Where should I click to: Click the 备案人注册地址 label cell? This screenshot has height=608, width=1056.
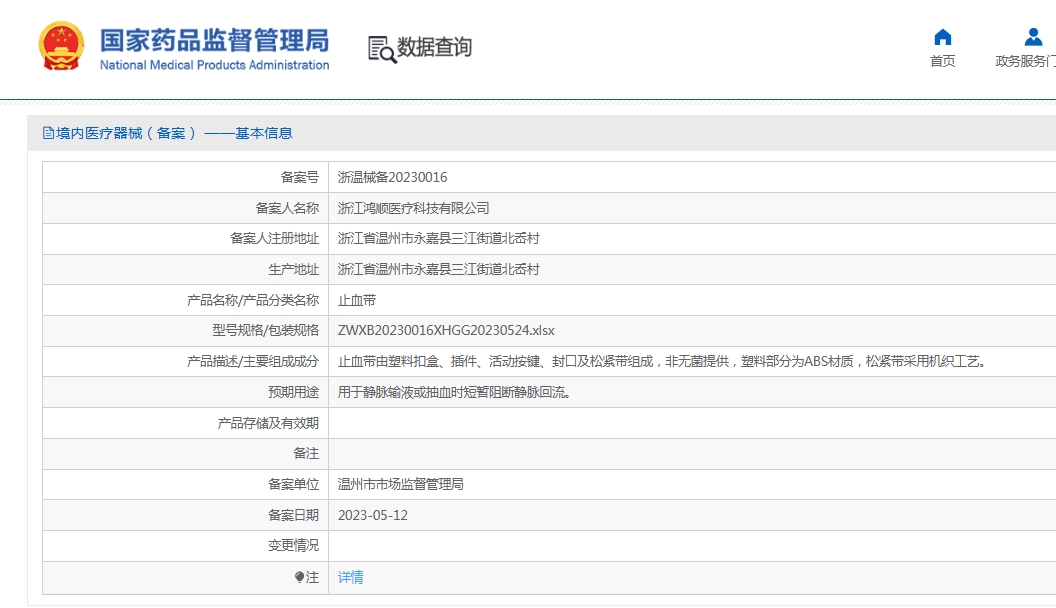coord(185,238)
